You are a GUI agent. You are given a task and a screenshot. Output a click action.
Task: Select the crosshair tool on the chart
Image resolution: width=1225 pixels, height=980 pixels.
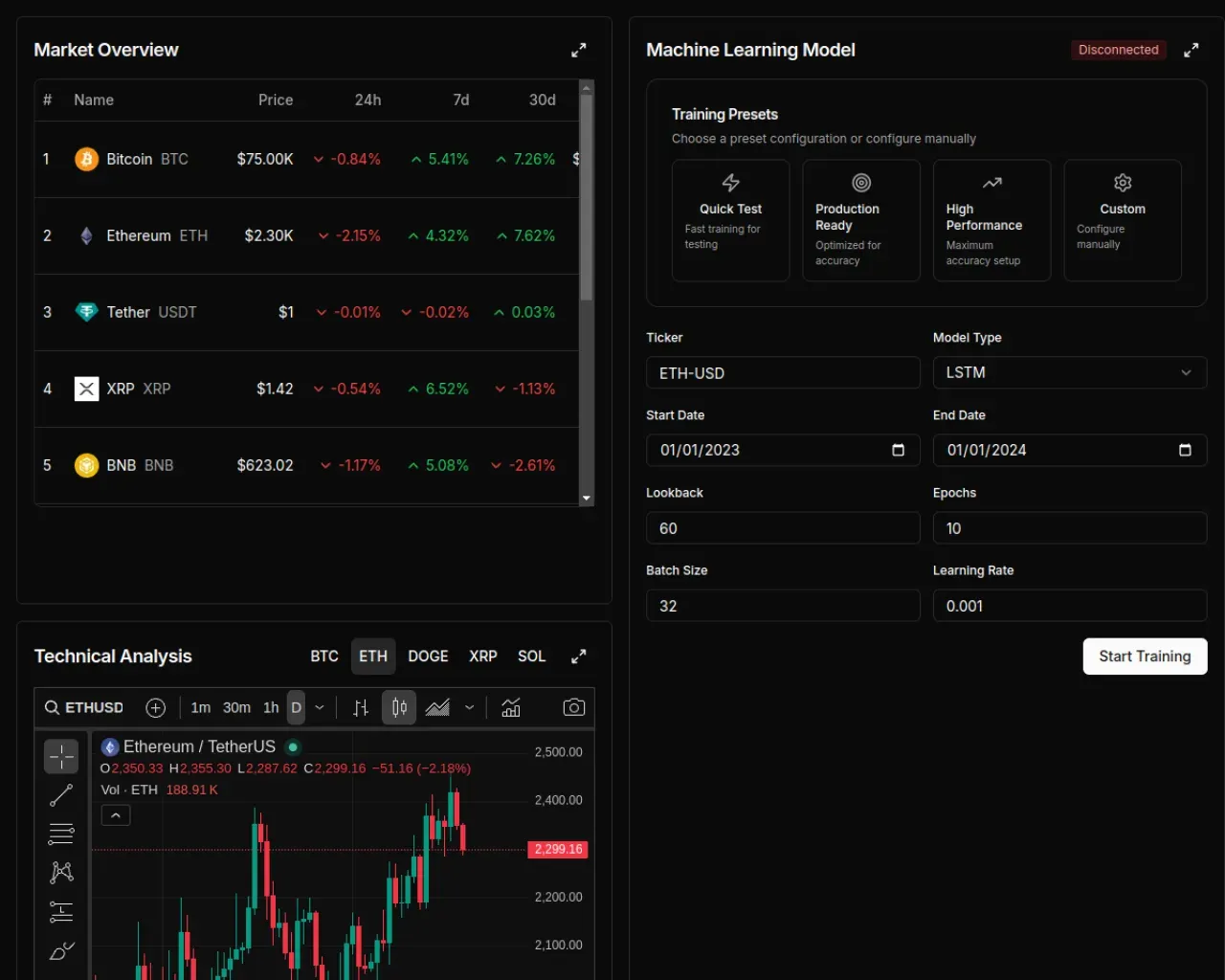(61, 756)
